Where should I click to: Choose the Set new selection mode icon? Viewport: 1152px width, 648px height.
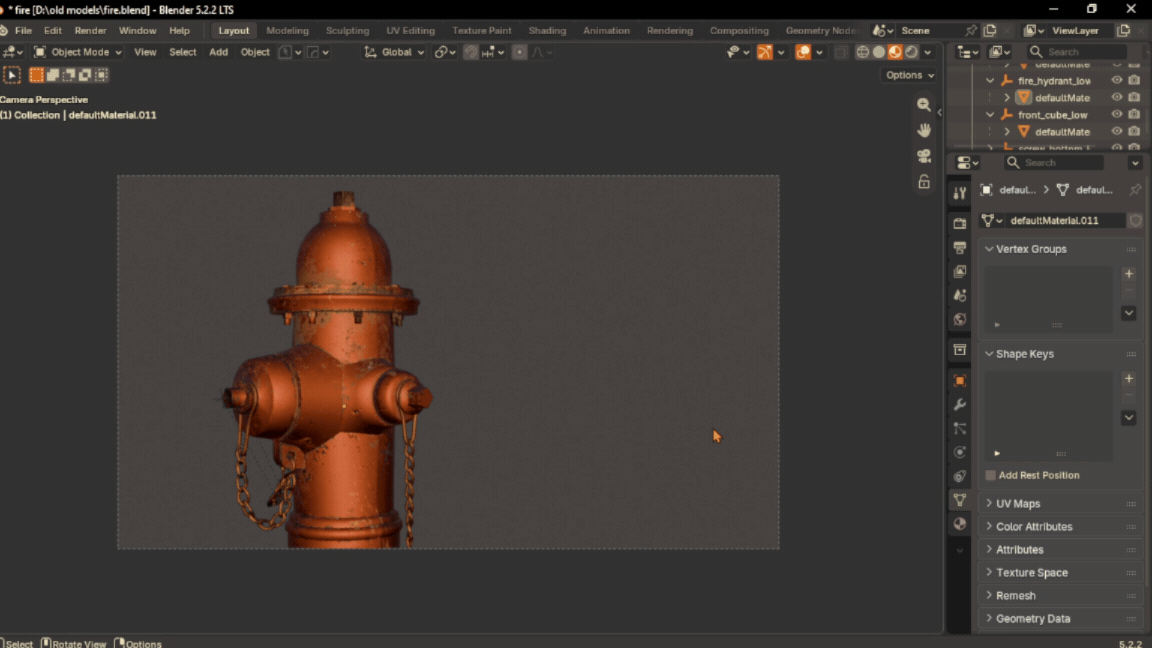point(36,75)
